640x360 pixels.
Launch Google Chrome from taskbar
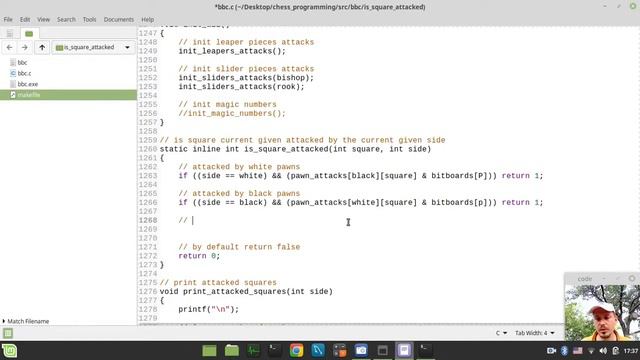coord(297,351)
